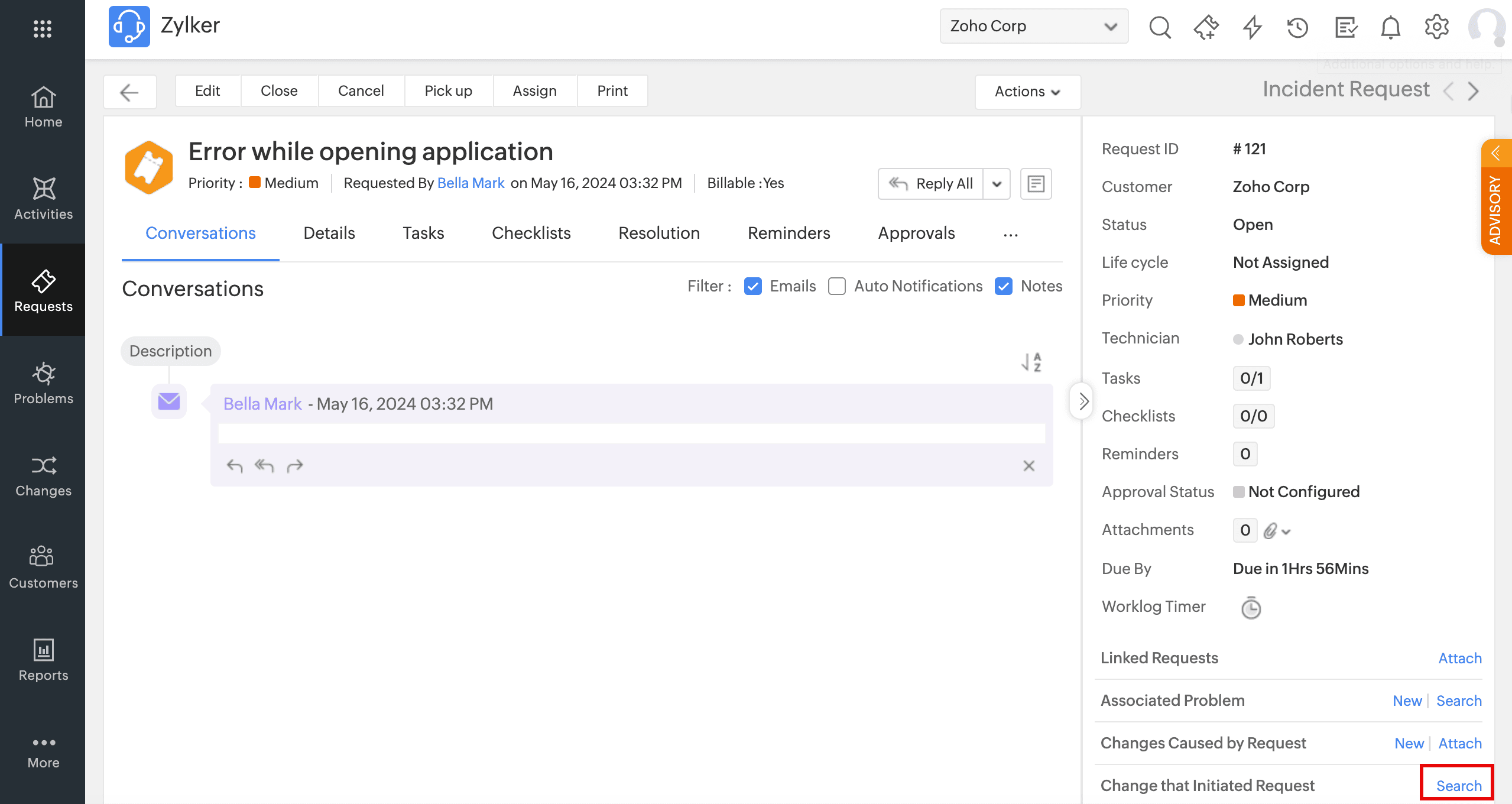Open the Checklists tab
Viewport: 1512px width, 804px height.
531,233
